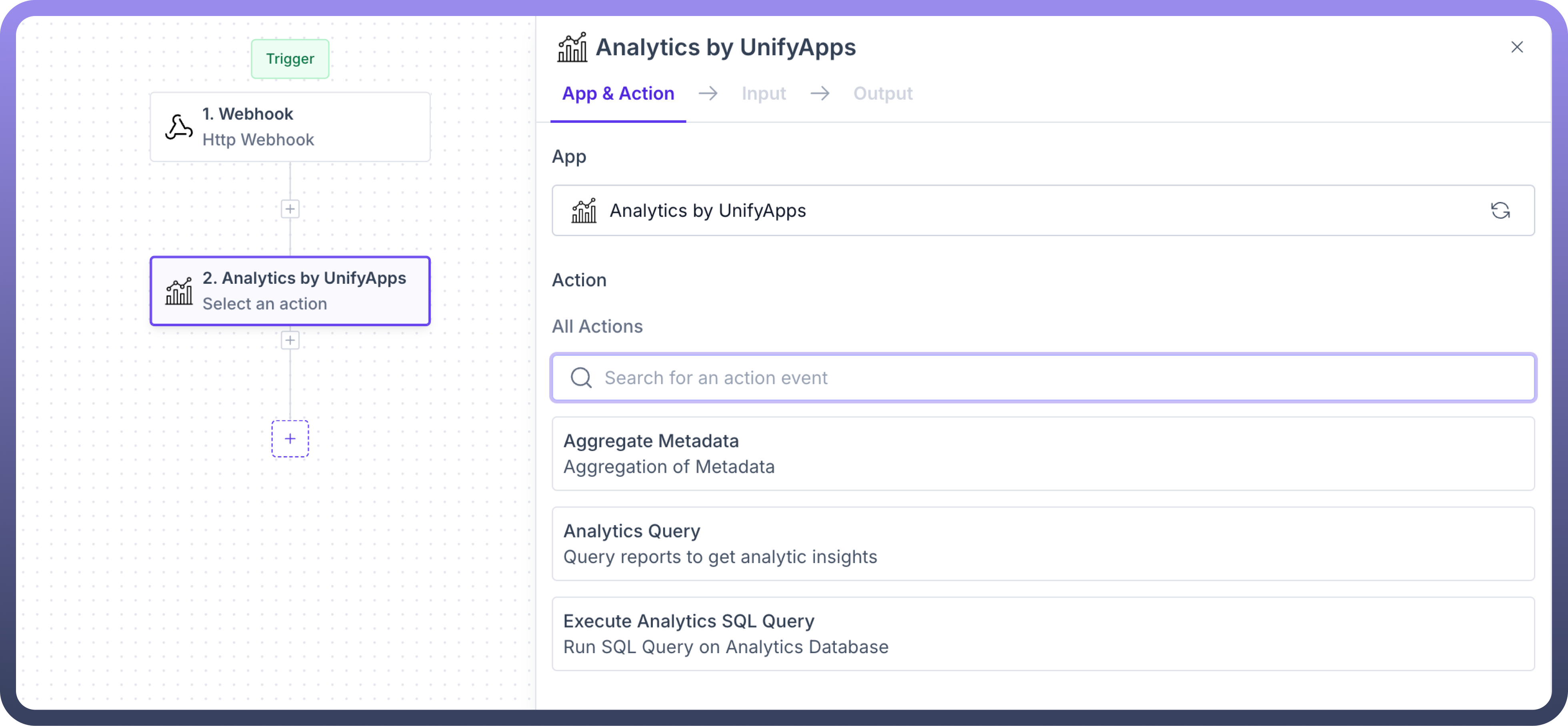
Task: Click analytics icon in panel header
Action: point(572,48)
